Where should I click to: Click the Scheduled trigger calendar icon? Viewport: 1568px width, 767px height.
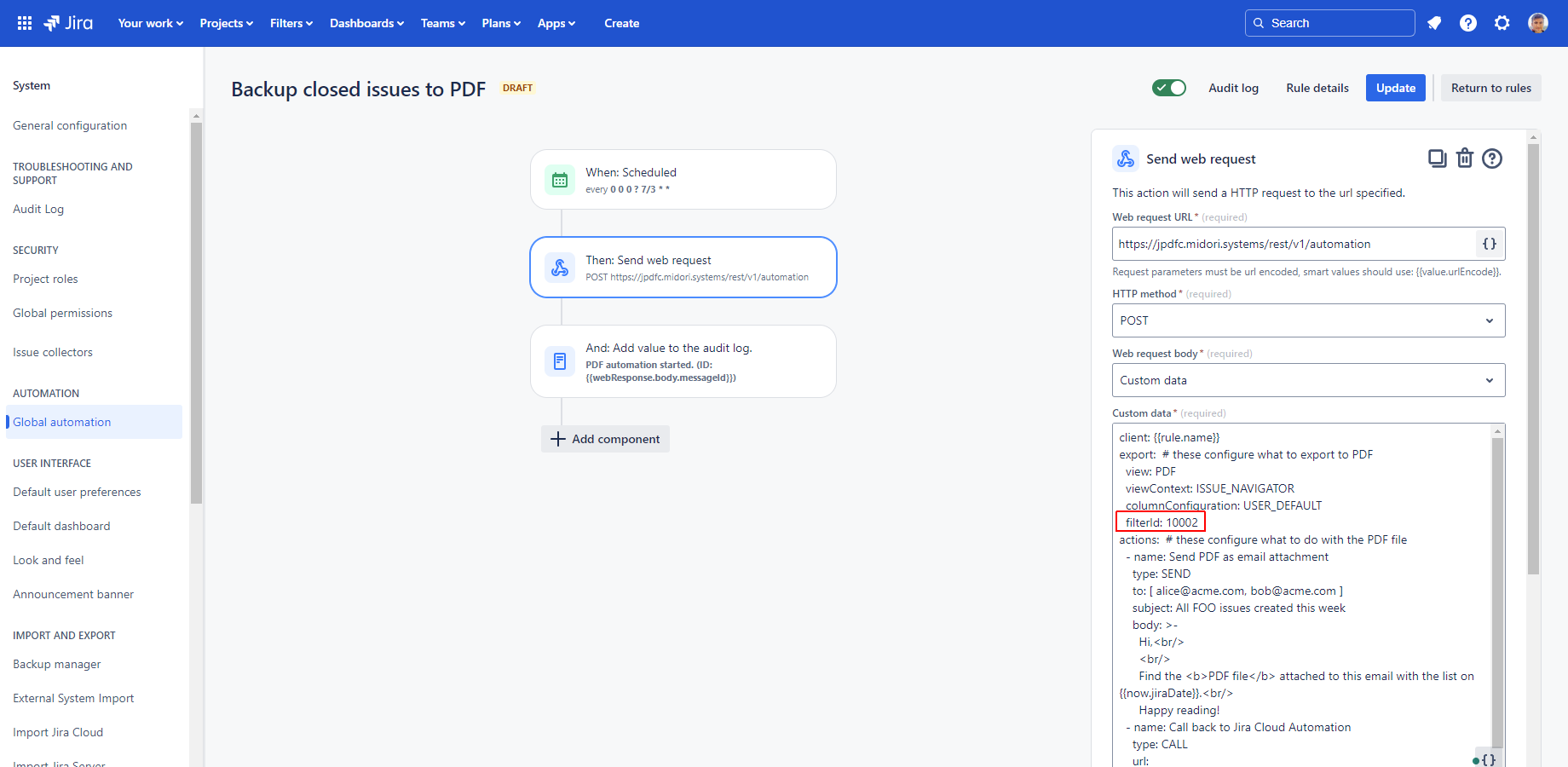560,180
